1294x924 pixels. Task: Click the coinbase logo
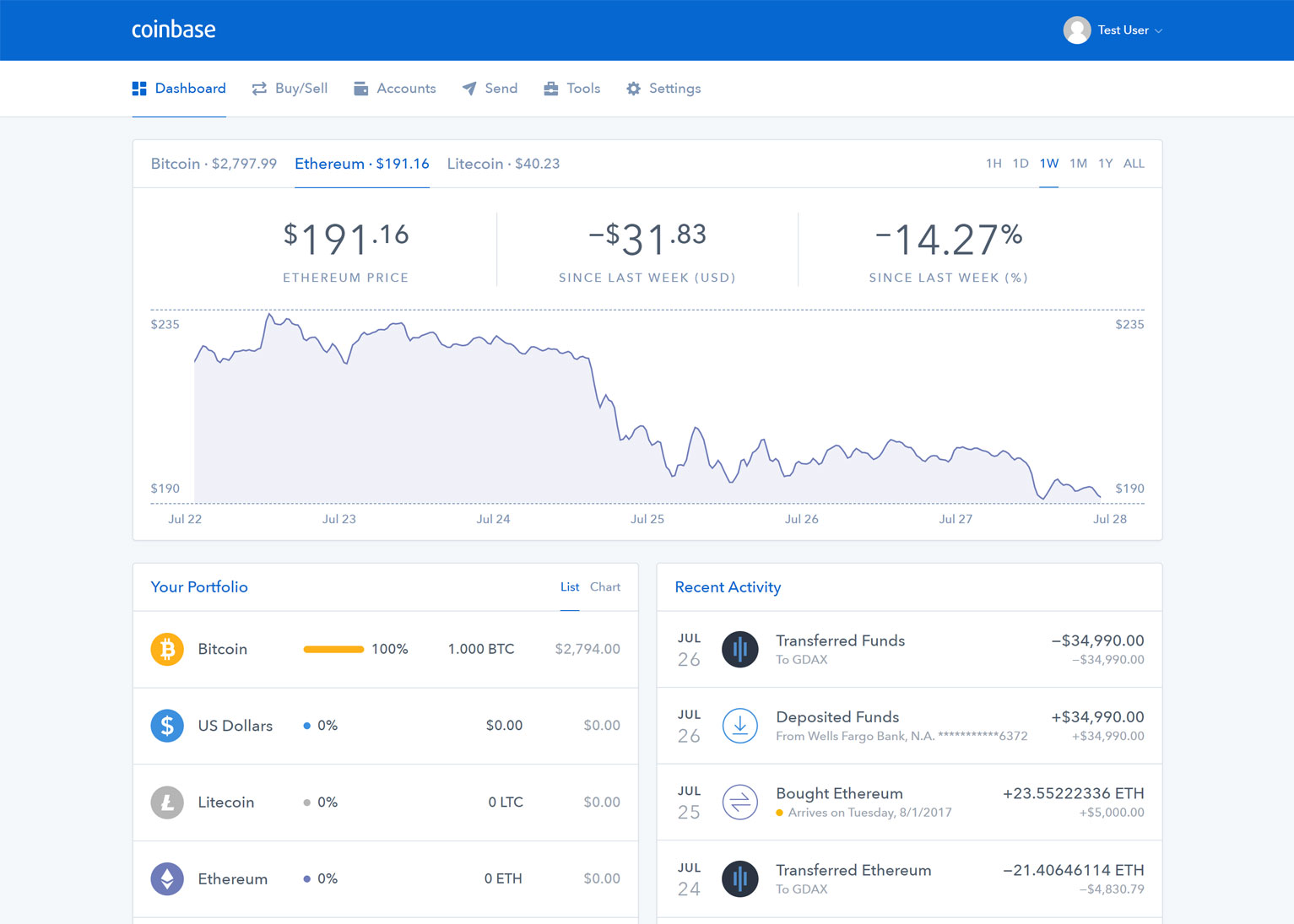coord(173,30)
